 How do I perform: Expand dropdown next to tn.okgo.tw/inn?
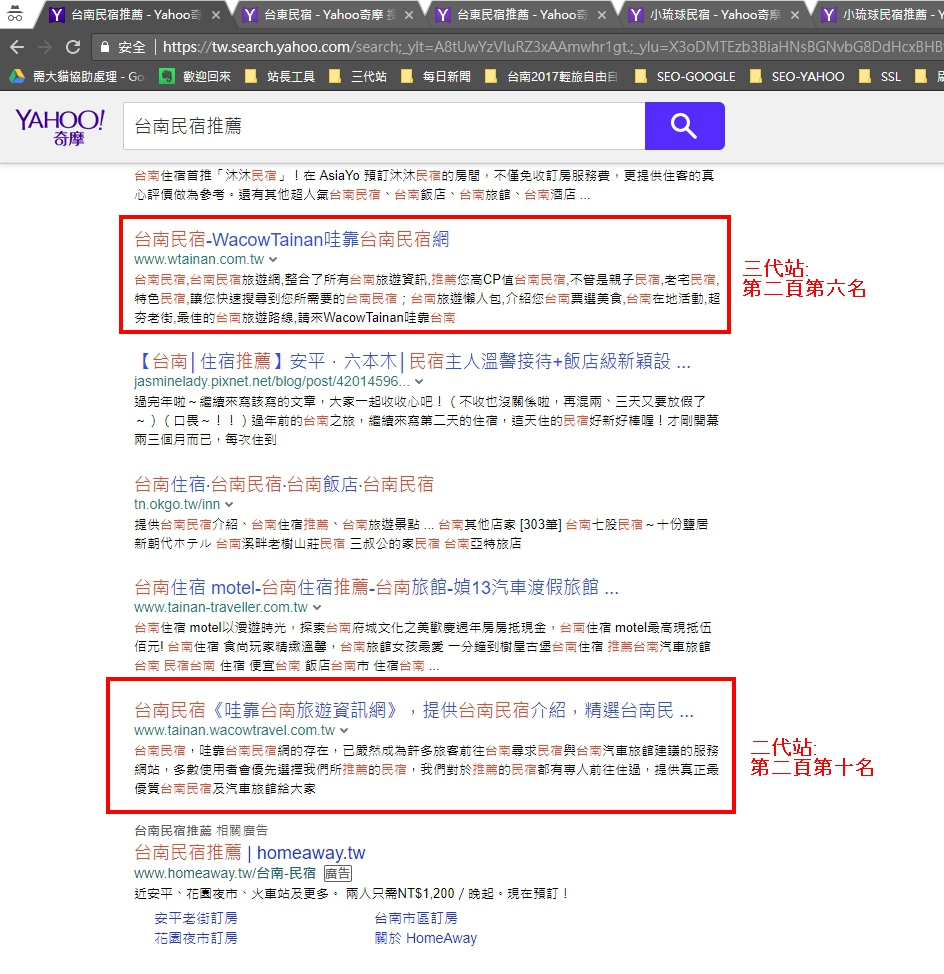pyautogui.click(x=229, y=504)
